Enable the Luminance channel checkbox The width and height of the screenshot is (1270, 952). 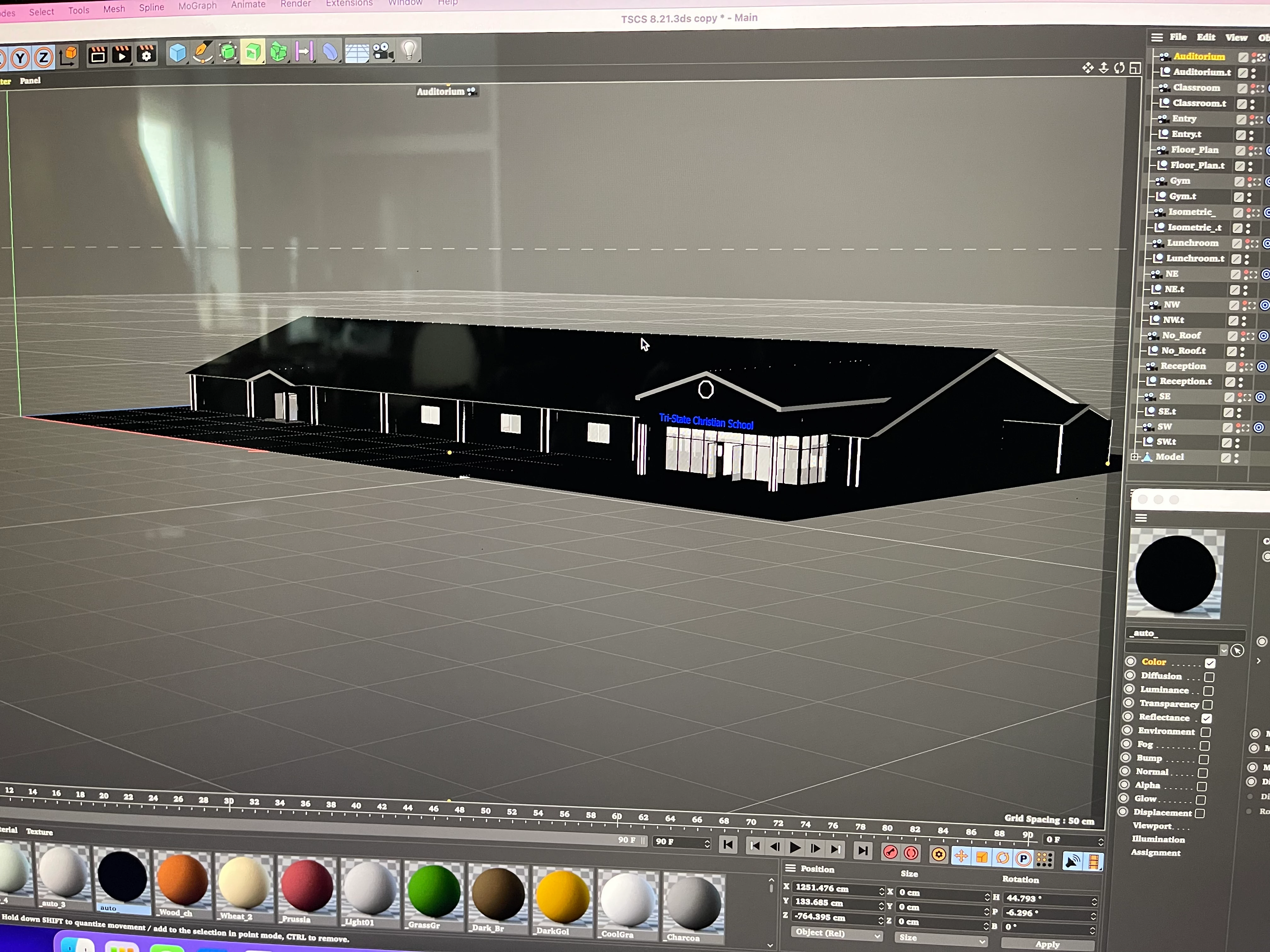tap(1209, 691)
